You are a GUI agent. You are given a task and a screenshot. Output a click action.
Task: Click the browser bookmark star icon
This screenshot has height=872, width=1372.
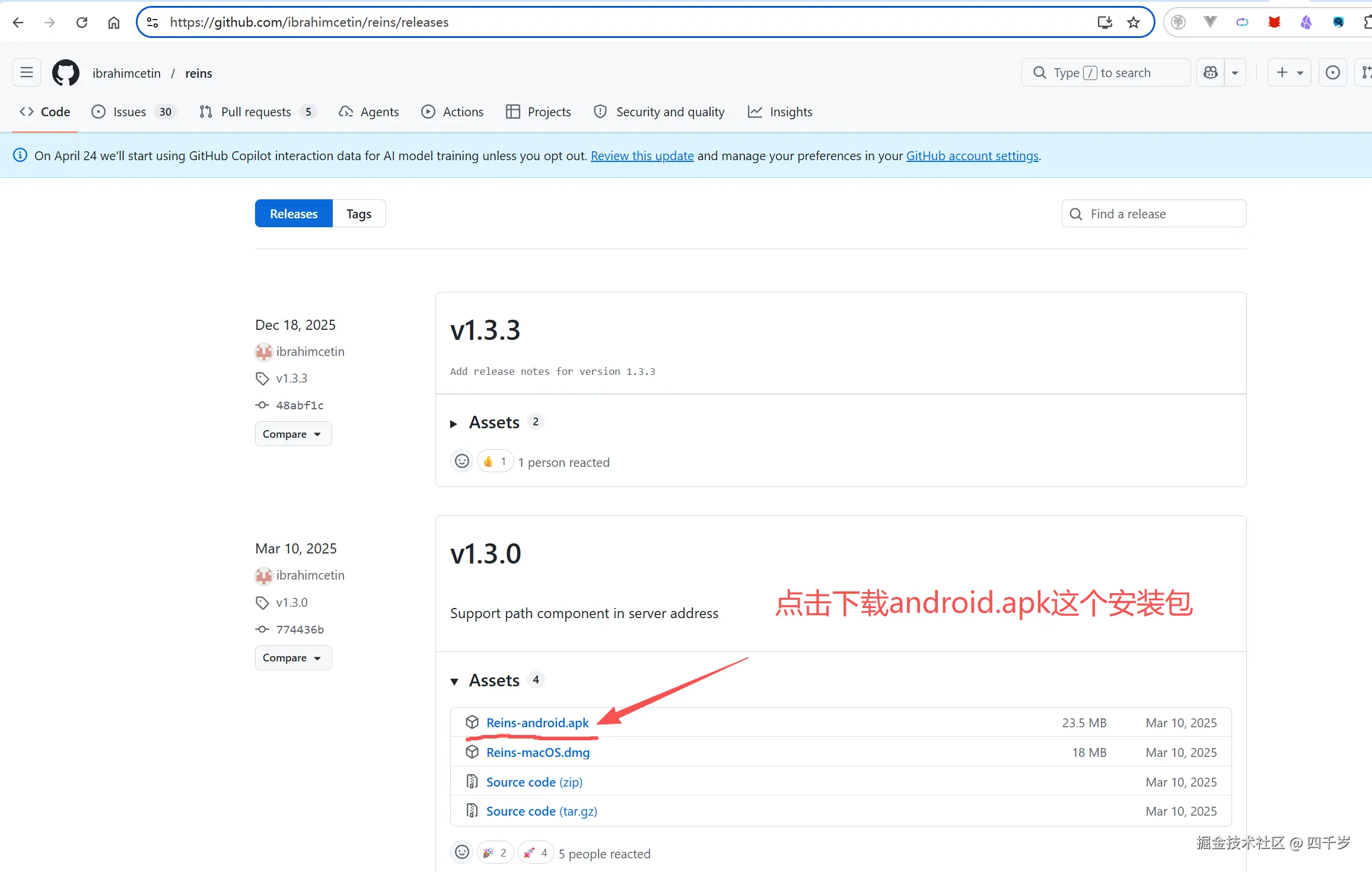(x=1134, y=23)
